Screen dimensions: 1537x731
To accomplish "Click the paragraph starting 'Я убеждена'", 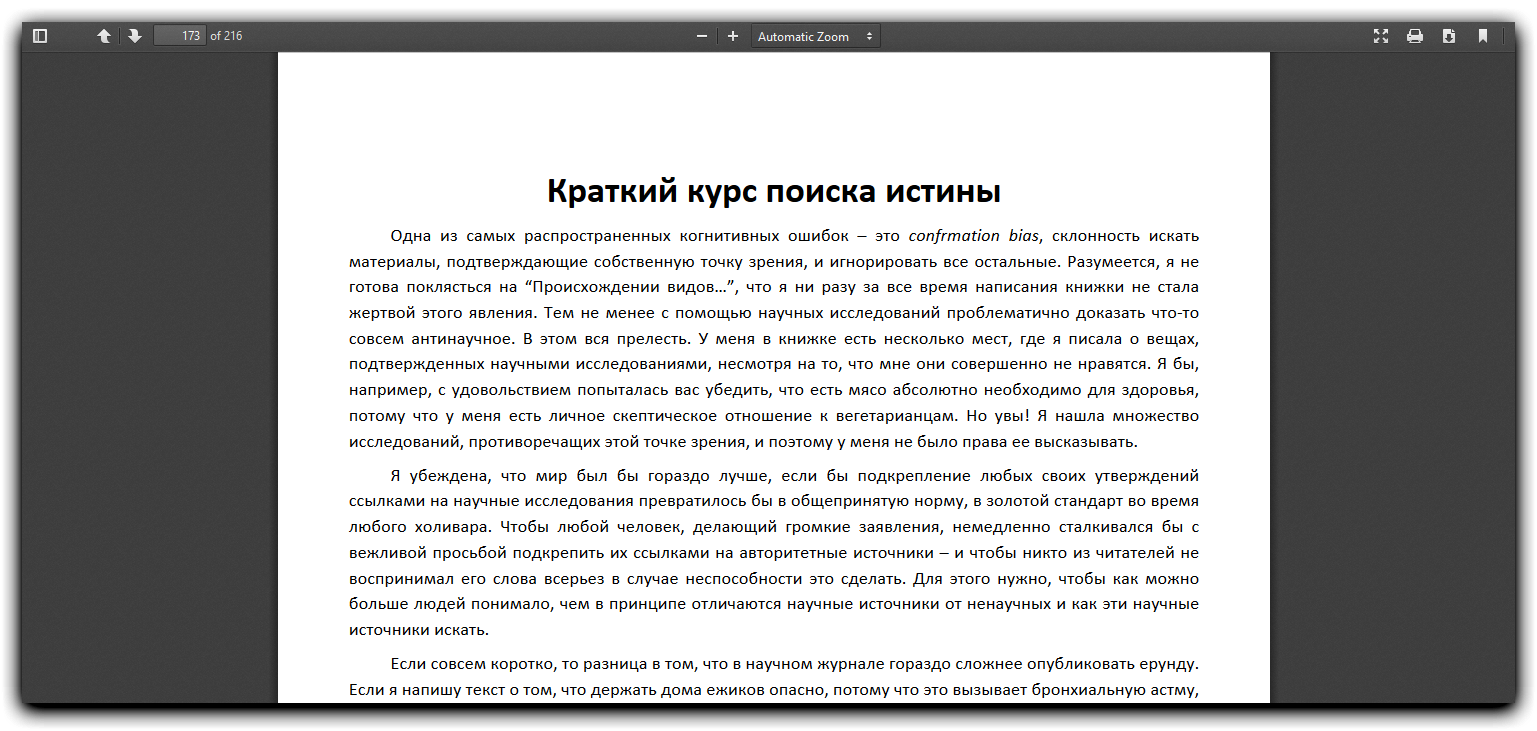I will point(774,553).
